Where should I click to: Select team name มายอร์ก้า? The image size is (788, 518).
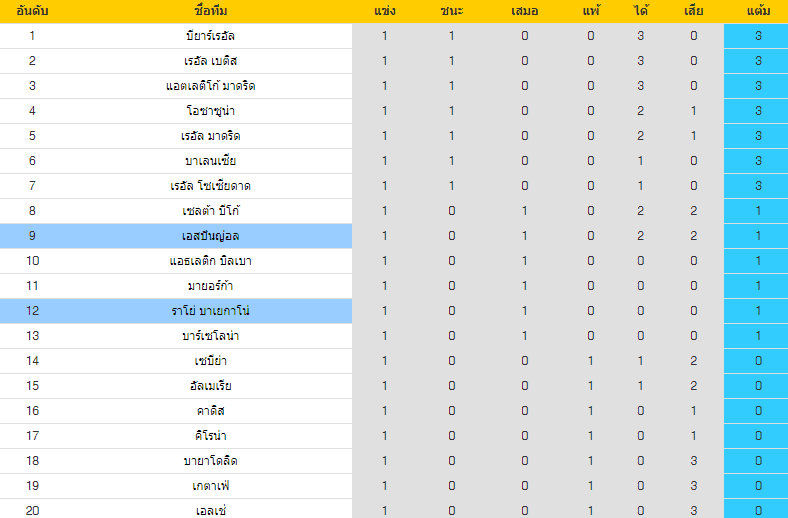point(211,286)
